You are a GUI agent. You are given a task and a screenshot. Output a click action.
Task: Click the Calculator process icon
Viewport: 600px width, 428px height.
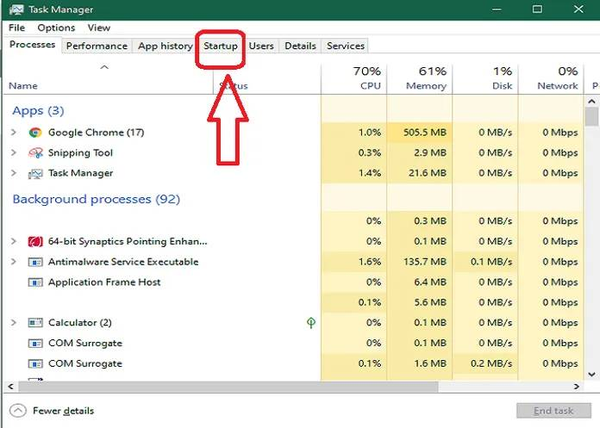pyautogui.click(x=35, y=323)
